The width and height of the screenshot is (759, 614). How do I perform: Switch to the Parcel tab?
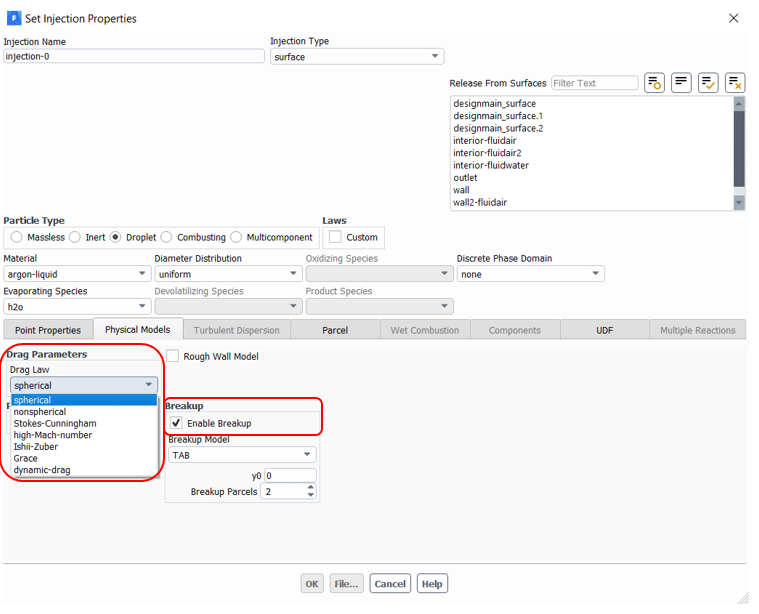[333, 330]
